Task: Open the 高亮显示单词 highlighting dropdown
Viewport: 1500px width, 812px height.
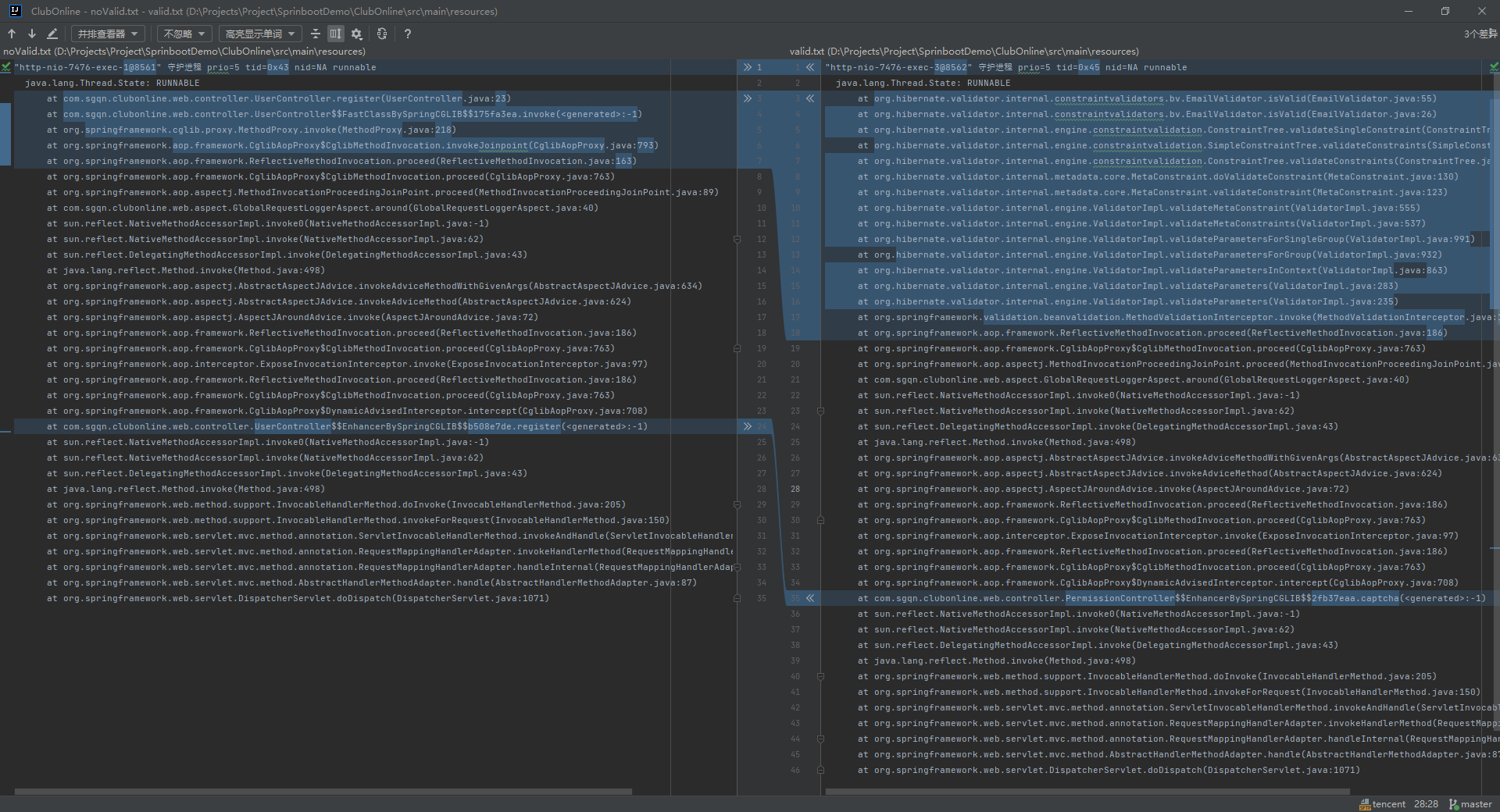Action: tap(259, 34)
